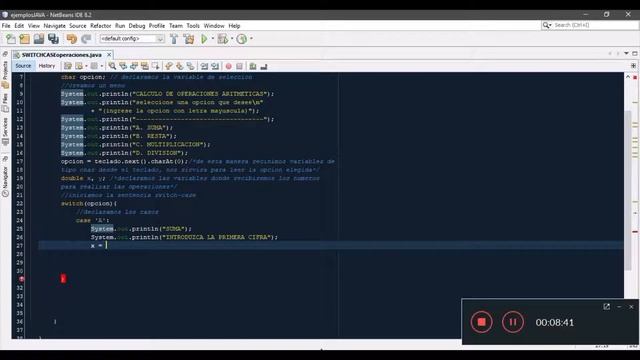Image resolution: width=640 pixels, height=360 pixels.
Task: Build the project with hammer icon
Action: [x=174, y=39]
